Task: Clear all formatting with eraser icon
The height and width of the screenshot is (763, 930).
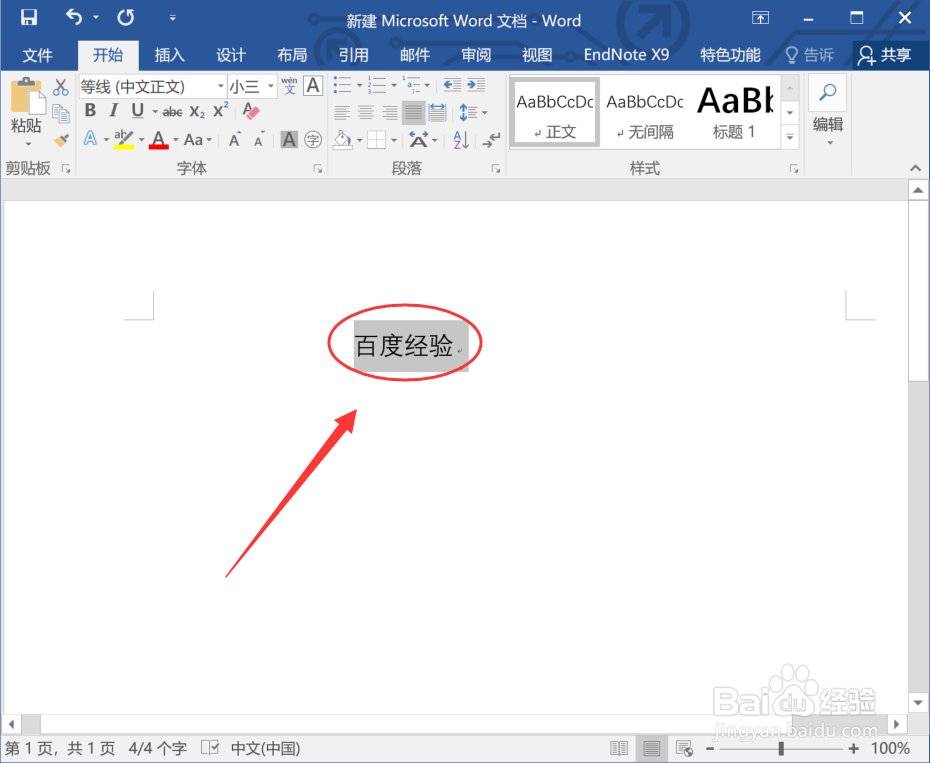Action: [x=251, y=111]
